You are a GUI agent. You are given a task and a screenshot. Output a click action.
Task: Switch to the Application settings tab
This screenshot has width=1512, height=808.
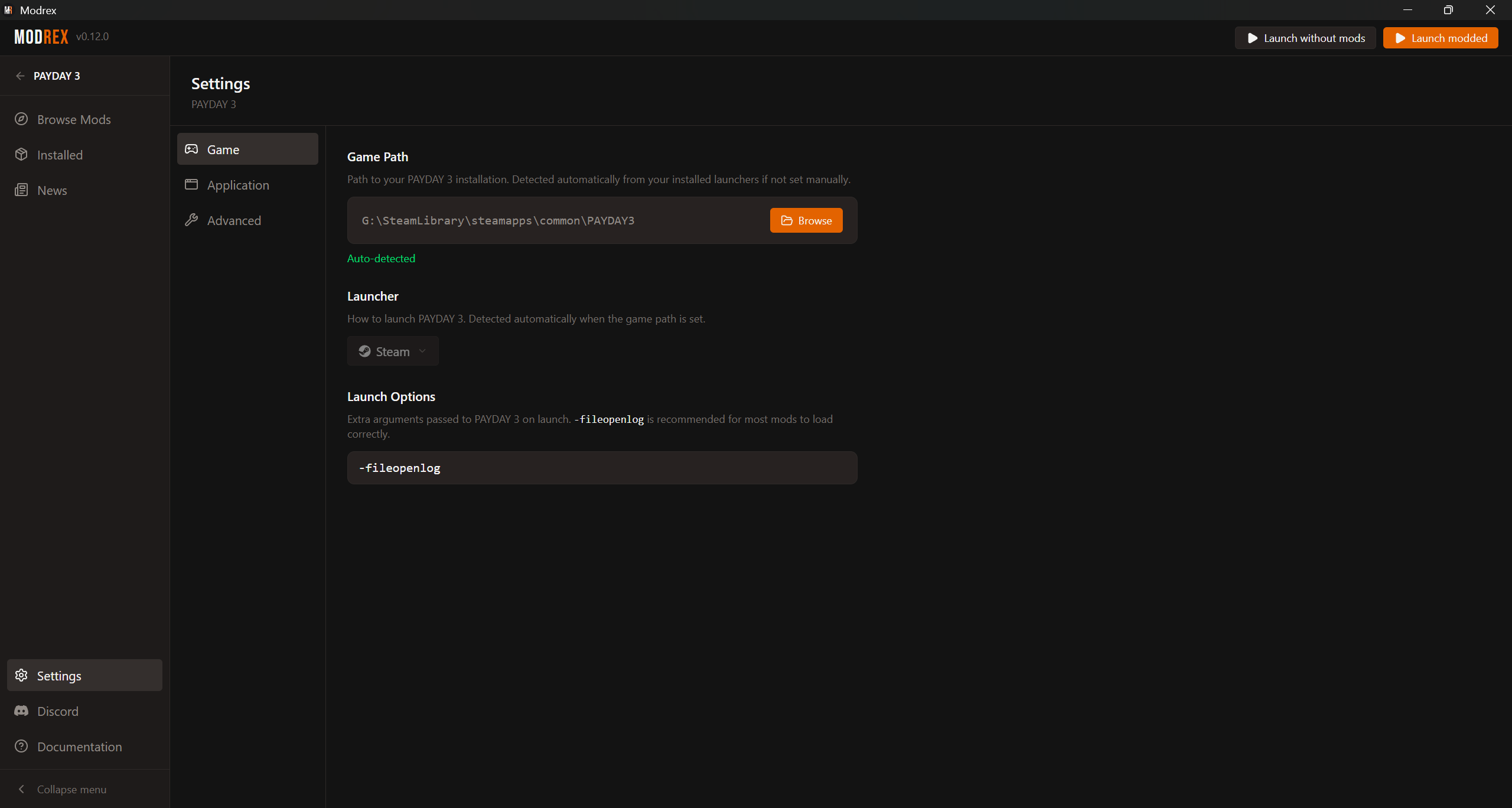(247, 185)
